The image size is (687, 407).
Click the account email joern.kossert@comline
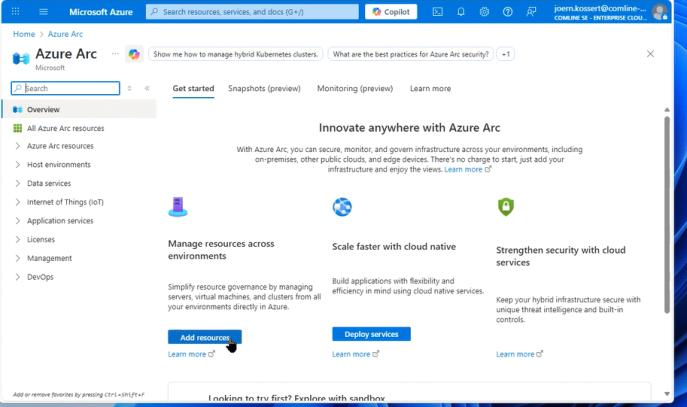tap(600, 8)
